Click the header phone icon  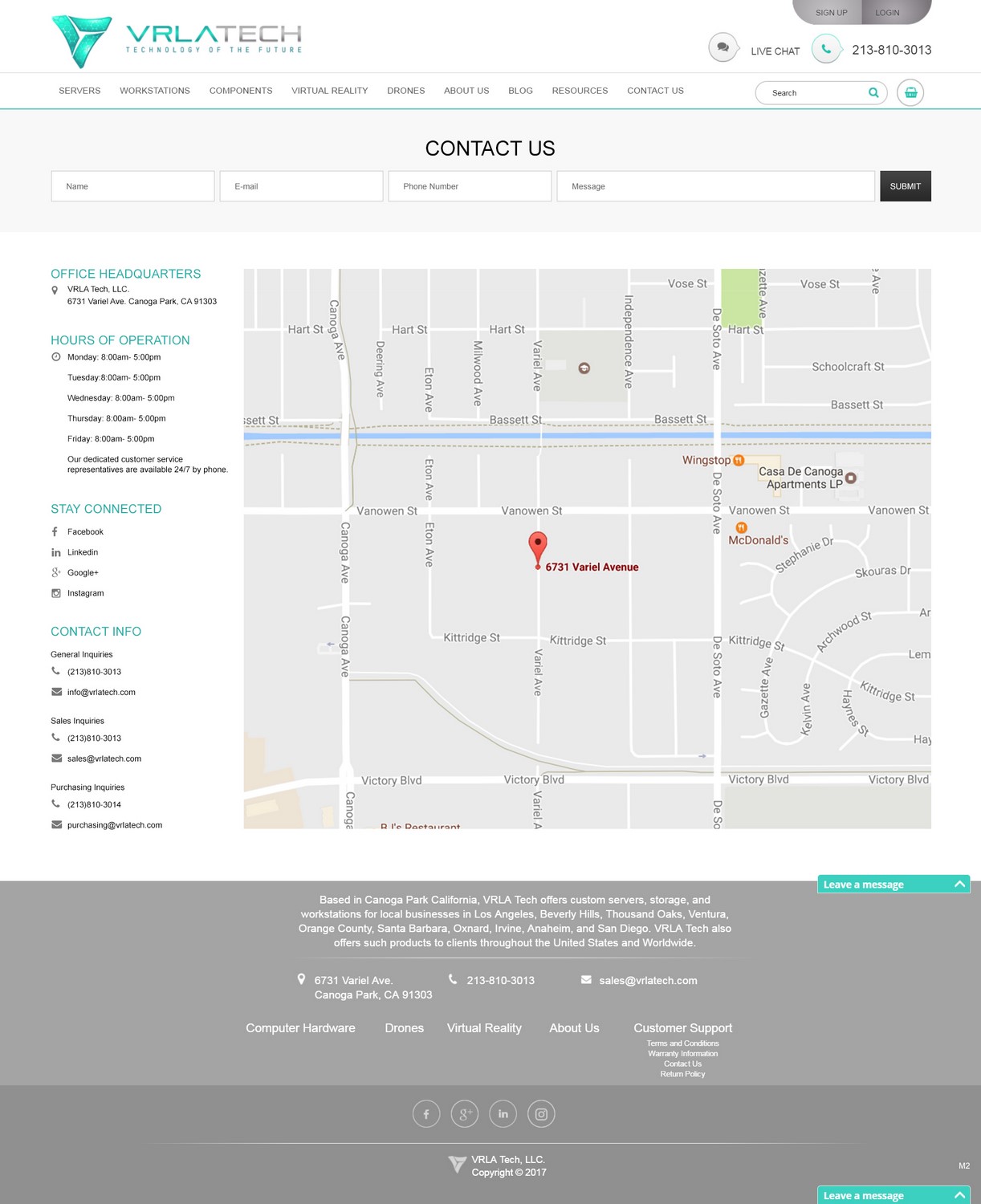point(826,49)
